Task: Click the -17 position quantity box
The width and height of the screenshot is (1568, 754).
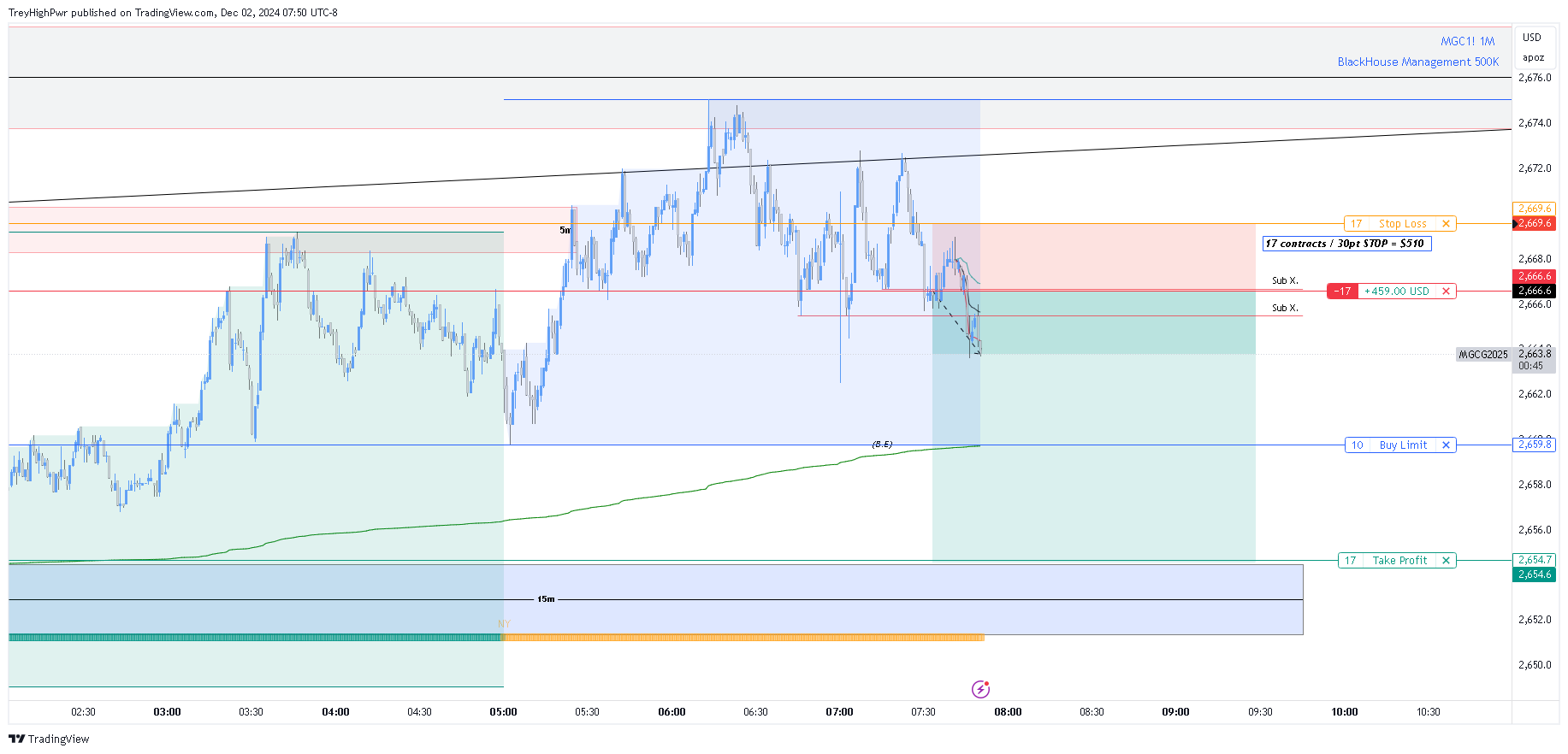Action: [1343, 292]
